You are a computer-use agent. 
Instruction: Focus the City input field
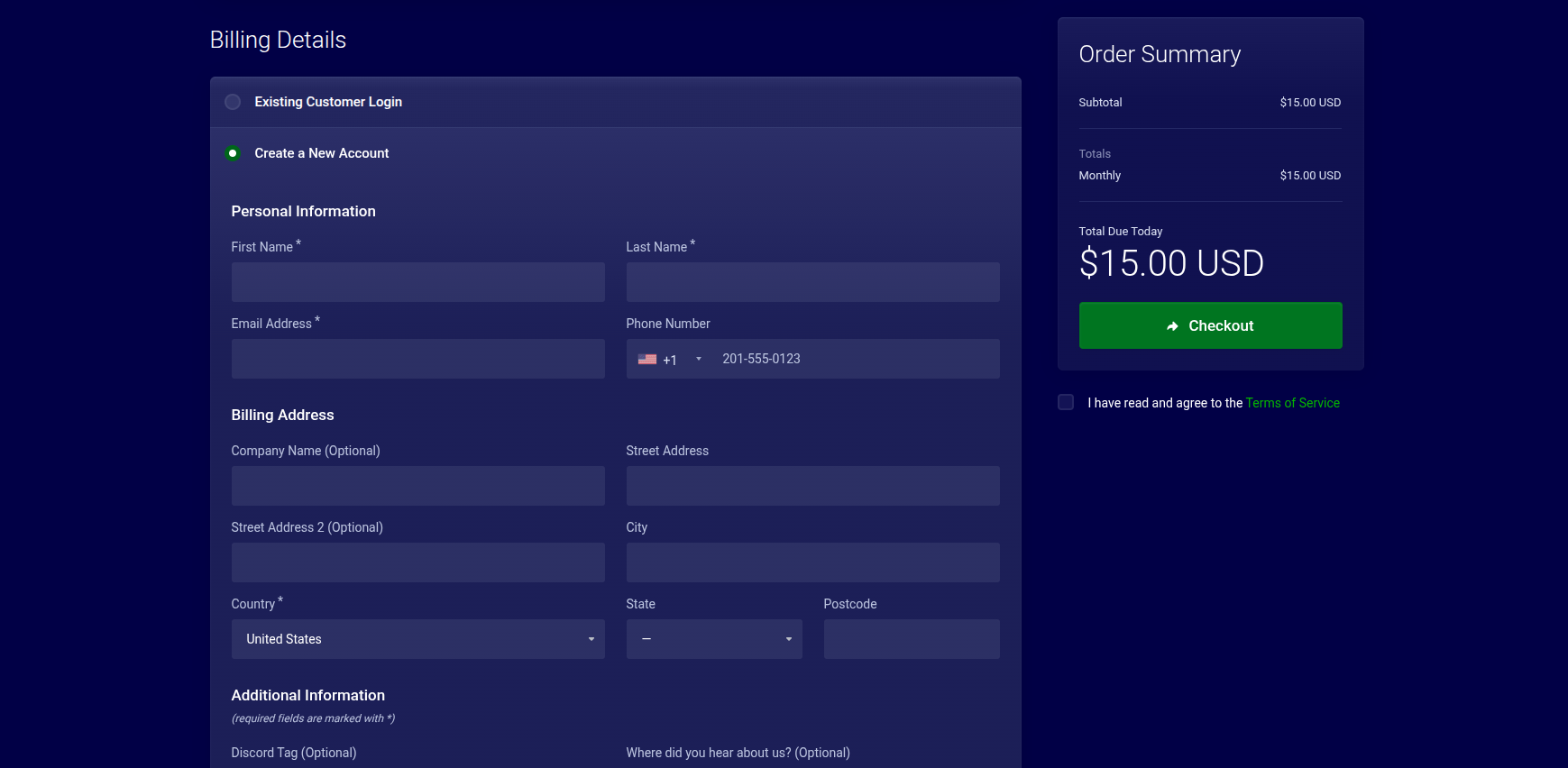[x=812, y=562]
